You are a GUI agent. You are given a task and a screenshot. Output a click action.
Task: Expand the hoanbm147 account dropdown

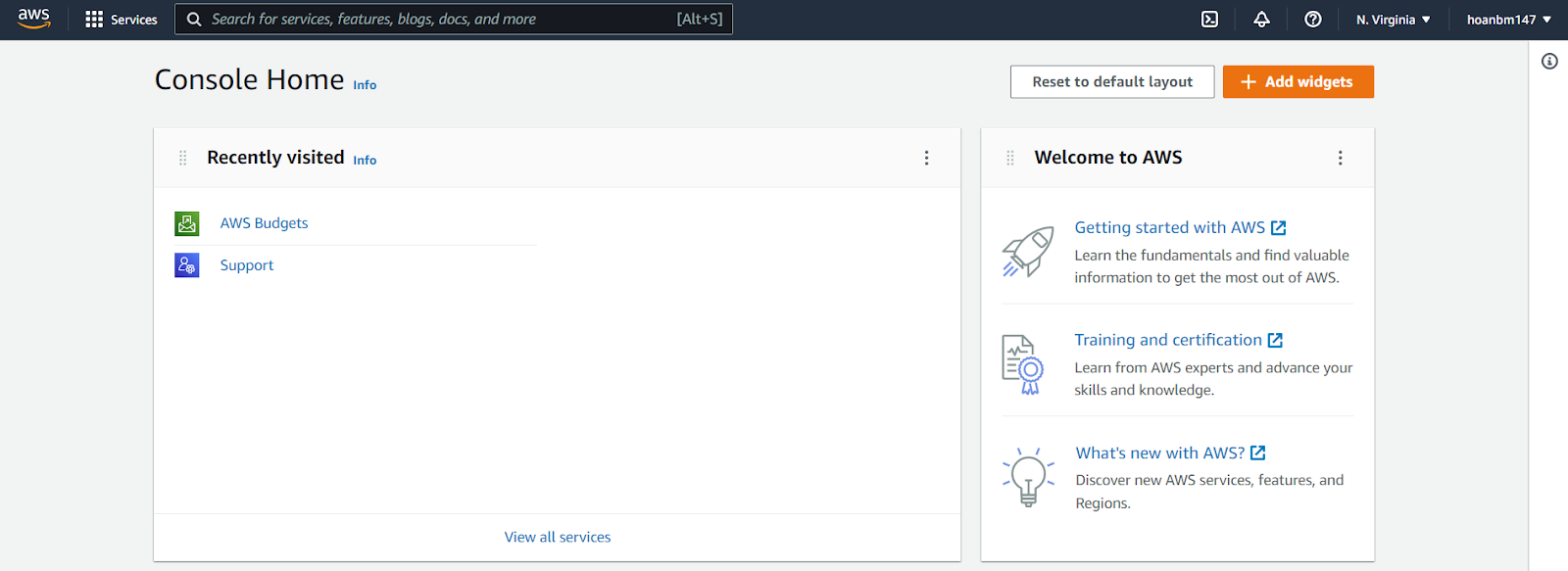pyautogui.click(x=1509, y=20)
